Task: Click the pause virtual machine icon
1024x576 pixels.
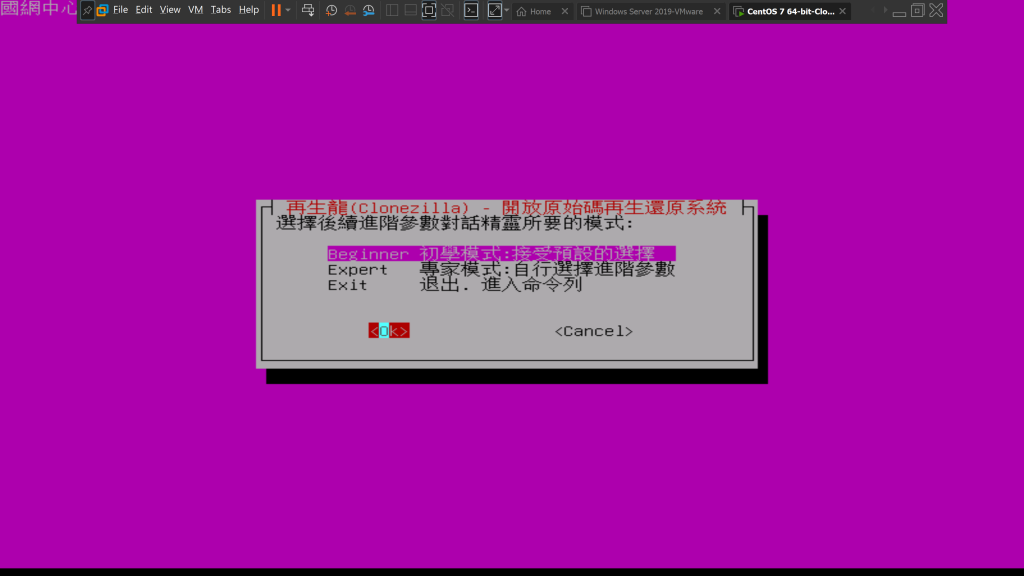Action: pos(276,10)
